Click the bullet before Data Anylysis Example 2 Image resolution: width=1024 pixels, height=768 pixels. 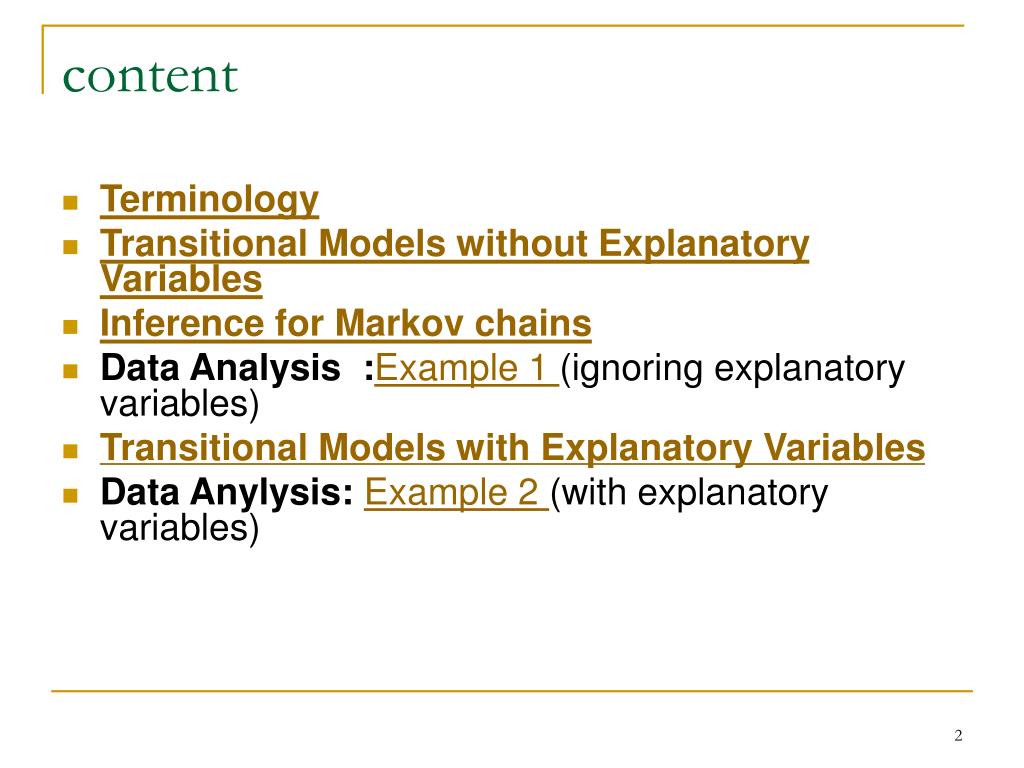coord(71,495)
